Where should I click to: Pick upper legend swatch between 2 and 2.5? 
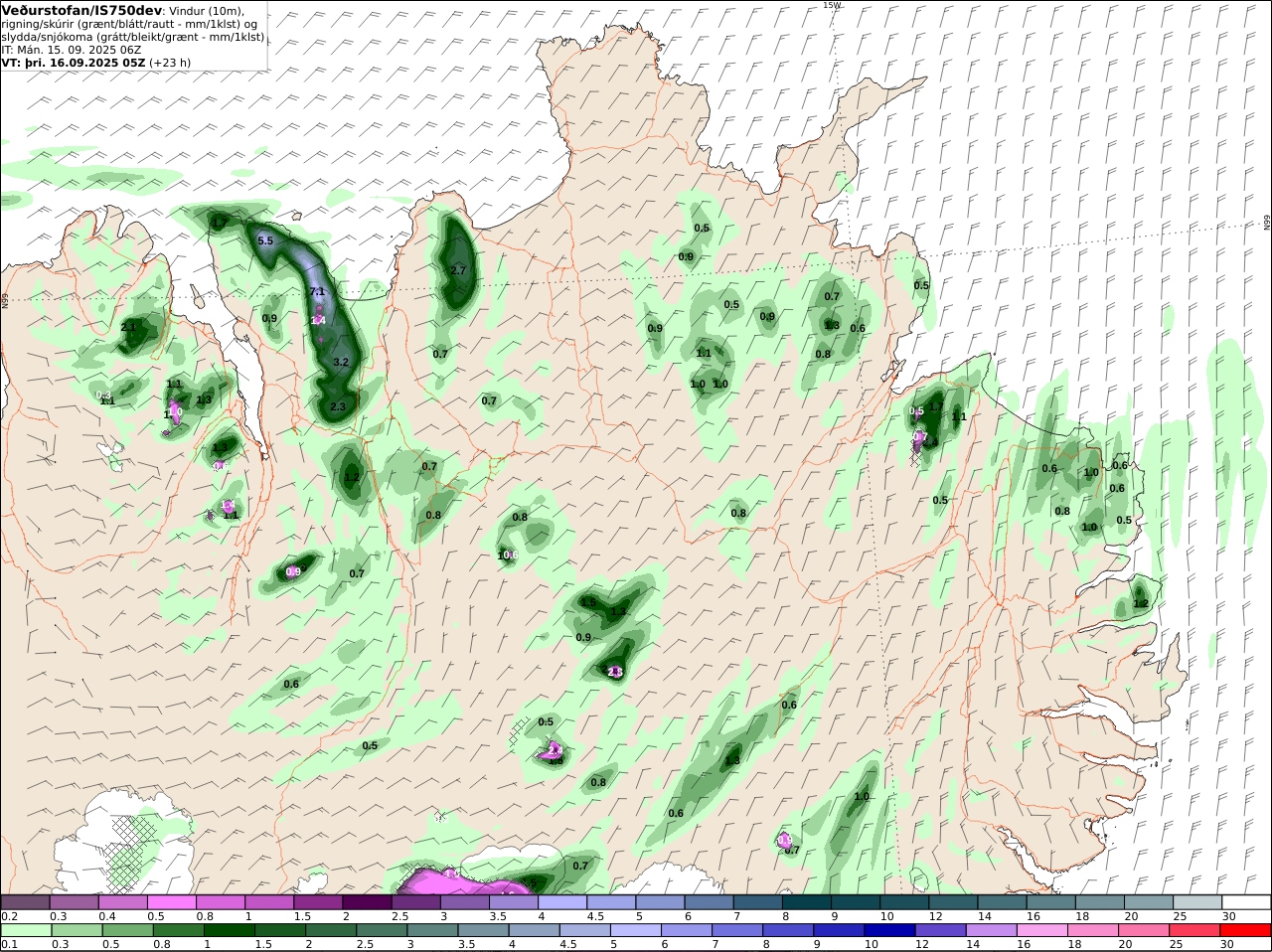point(367,902)
